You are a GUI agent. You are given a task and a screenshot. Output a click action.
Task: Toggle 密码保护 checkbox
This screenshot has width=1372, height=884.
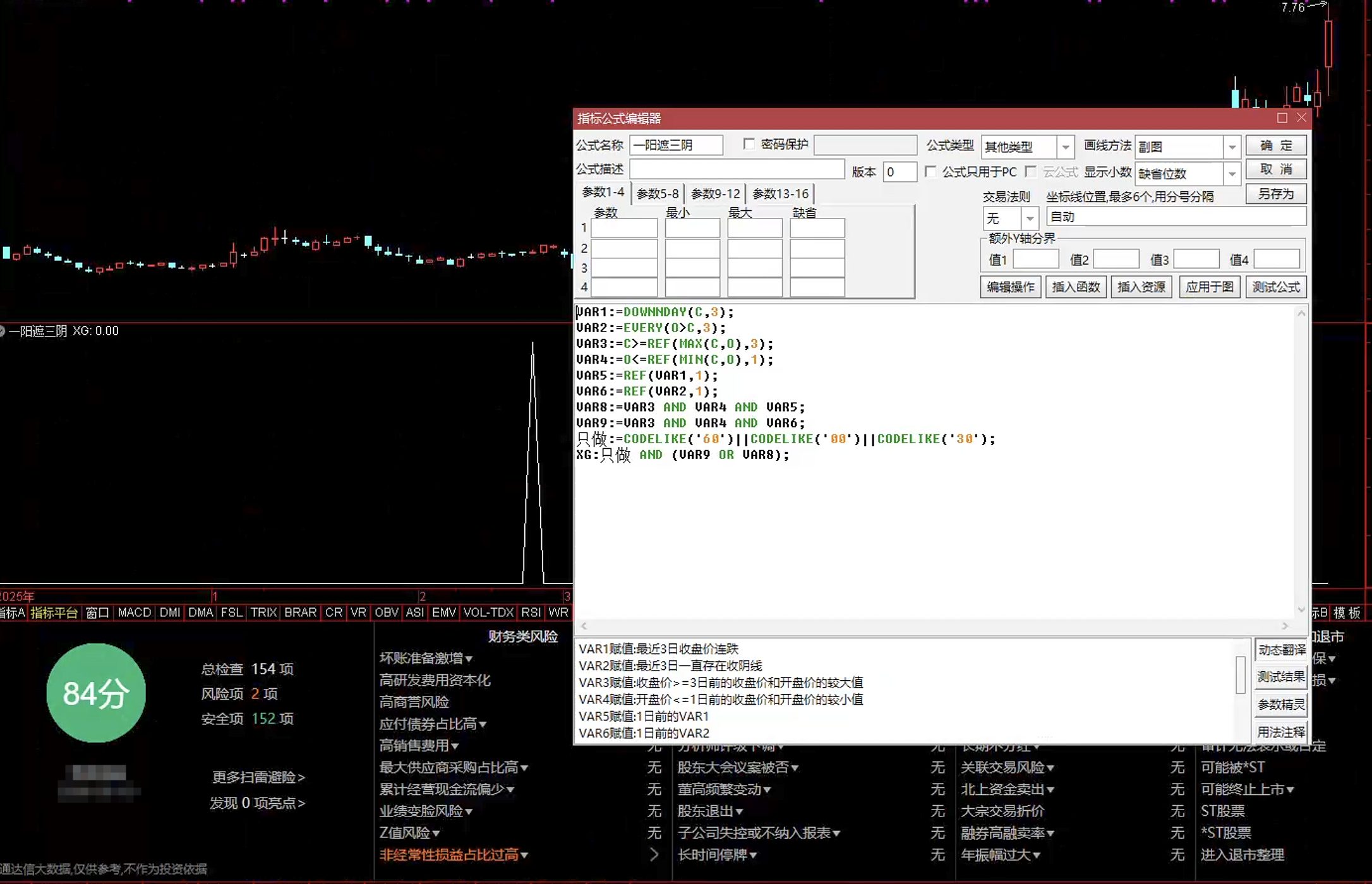coord(749,145)
